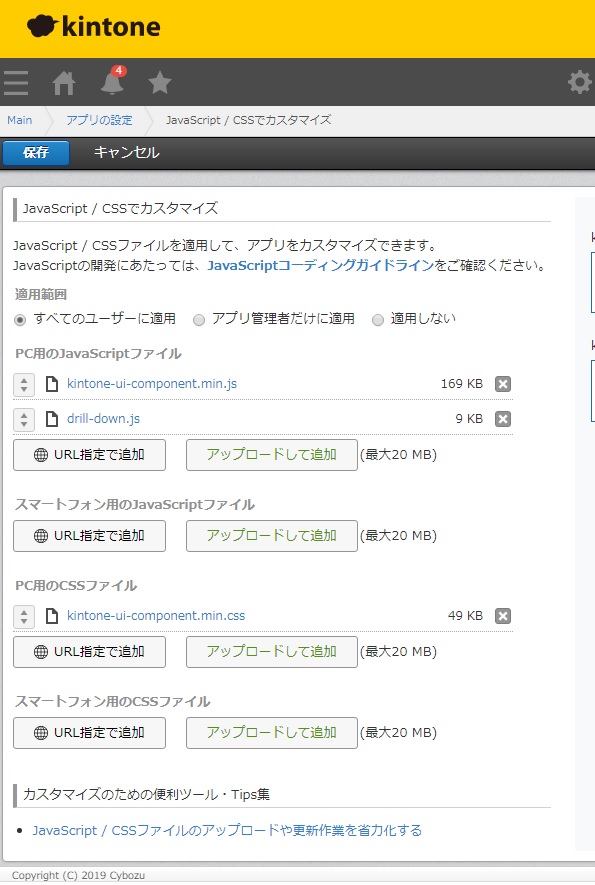Click スマートフォン用のJavaScriptファイル heading
Image resolution: width=595 pixels, height=885 pixels.
(x=134, y=505)
